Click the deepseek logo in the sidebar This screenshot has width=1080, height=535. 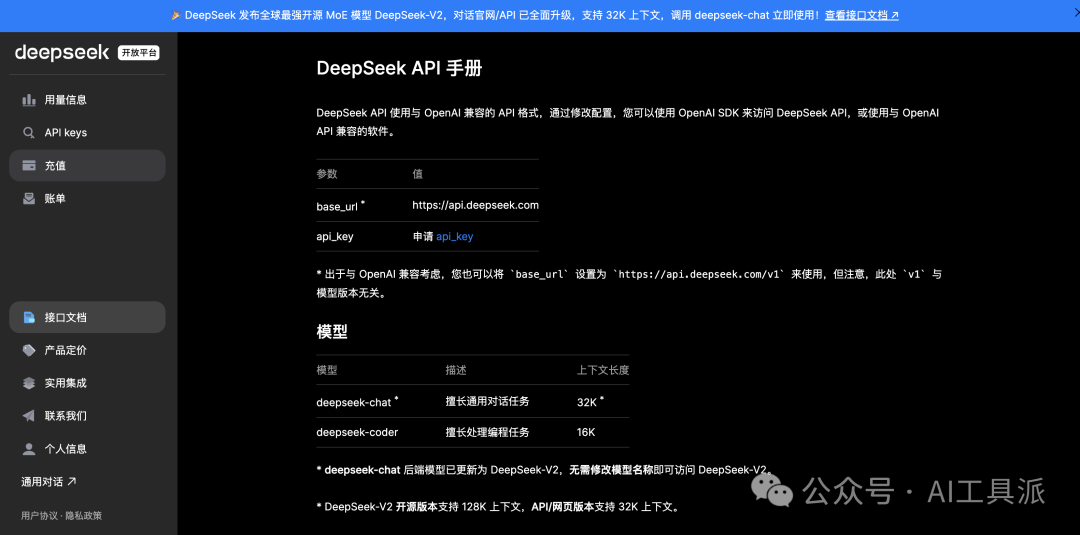[x=62, y=52]
